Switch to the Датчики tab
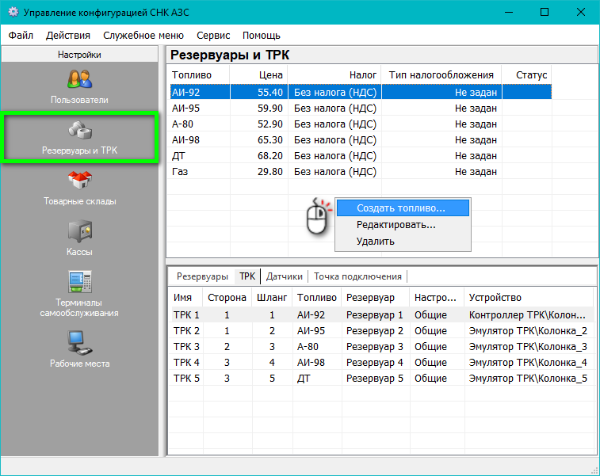600x476 pixels. (284, 276)
